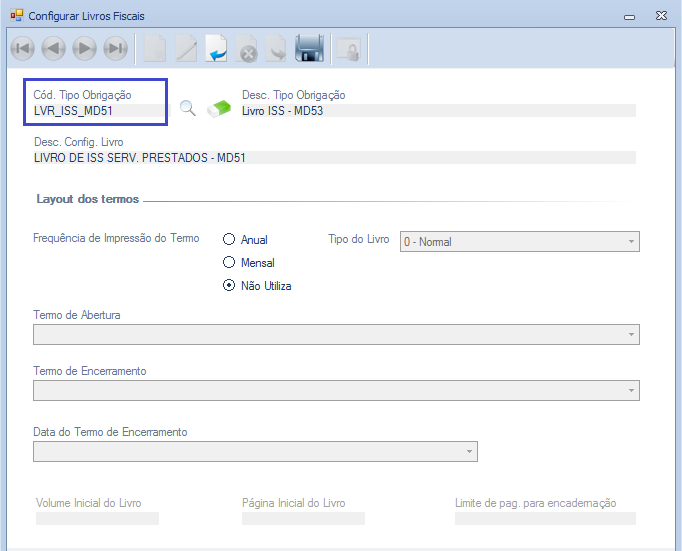Select the Anual radio option
The image size is (682, 551).
click(x=229, y=239)
